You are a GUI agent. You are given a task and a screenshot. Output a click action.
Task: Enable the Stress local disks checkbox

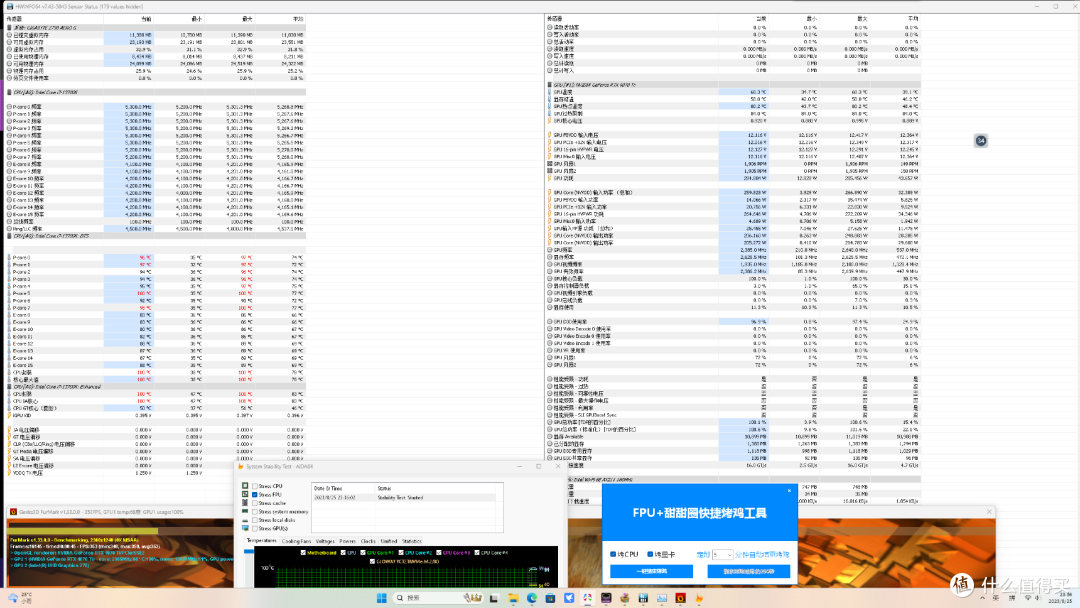255,520
